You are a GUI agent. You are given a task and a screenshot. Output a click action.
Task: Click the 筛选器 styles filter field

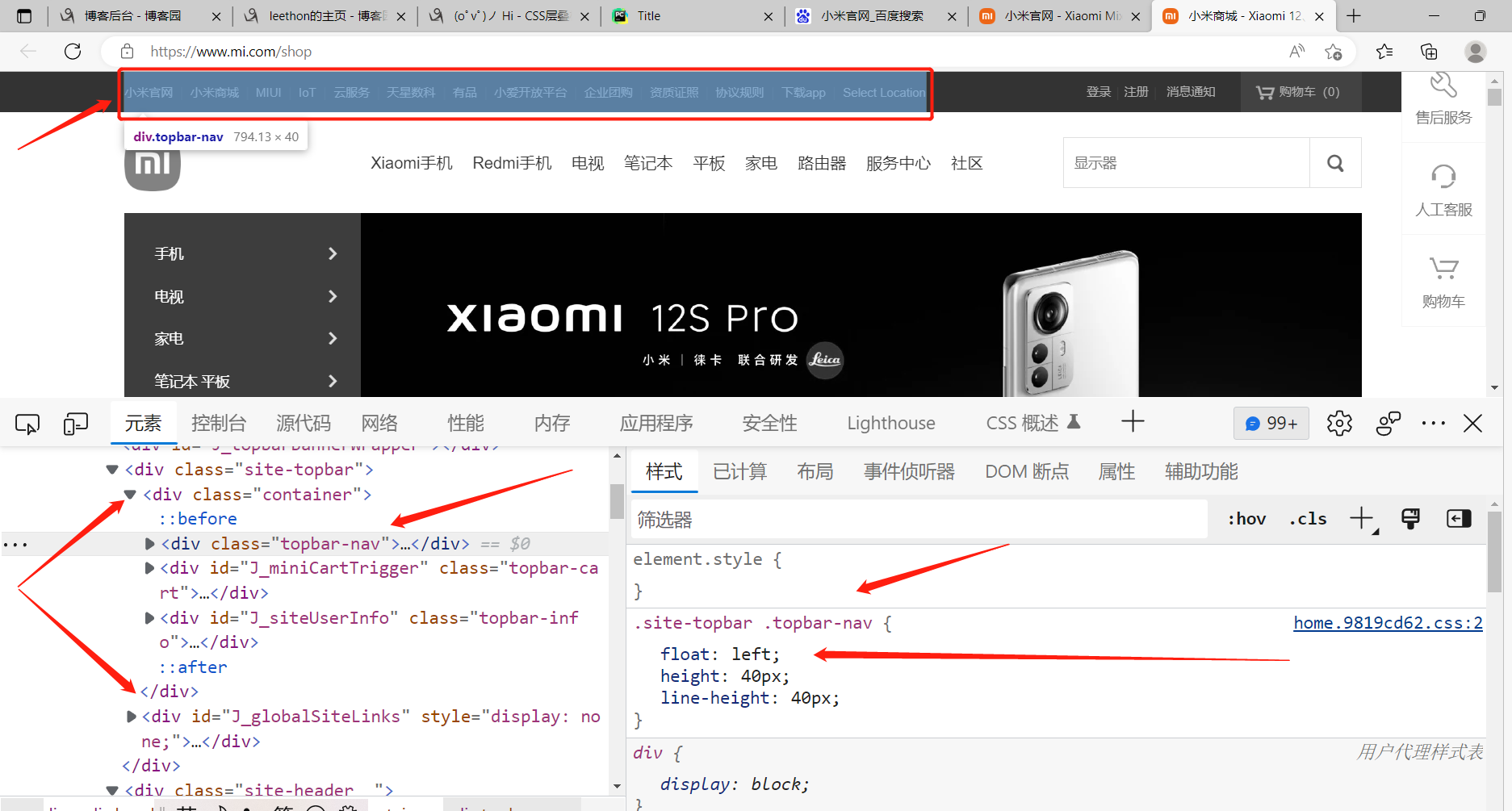point(919,520)
